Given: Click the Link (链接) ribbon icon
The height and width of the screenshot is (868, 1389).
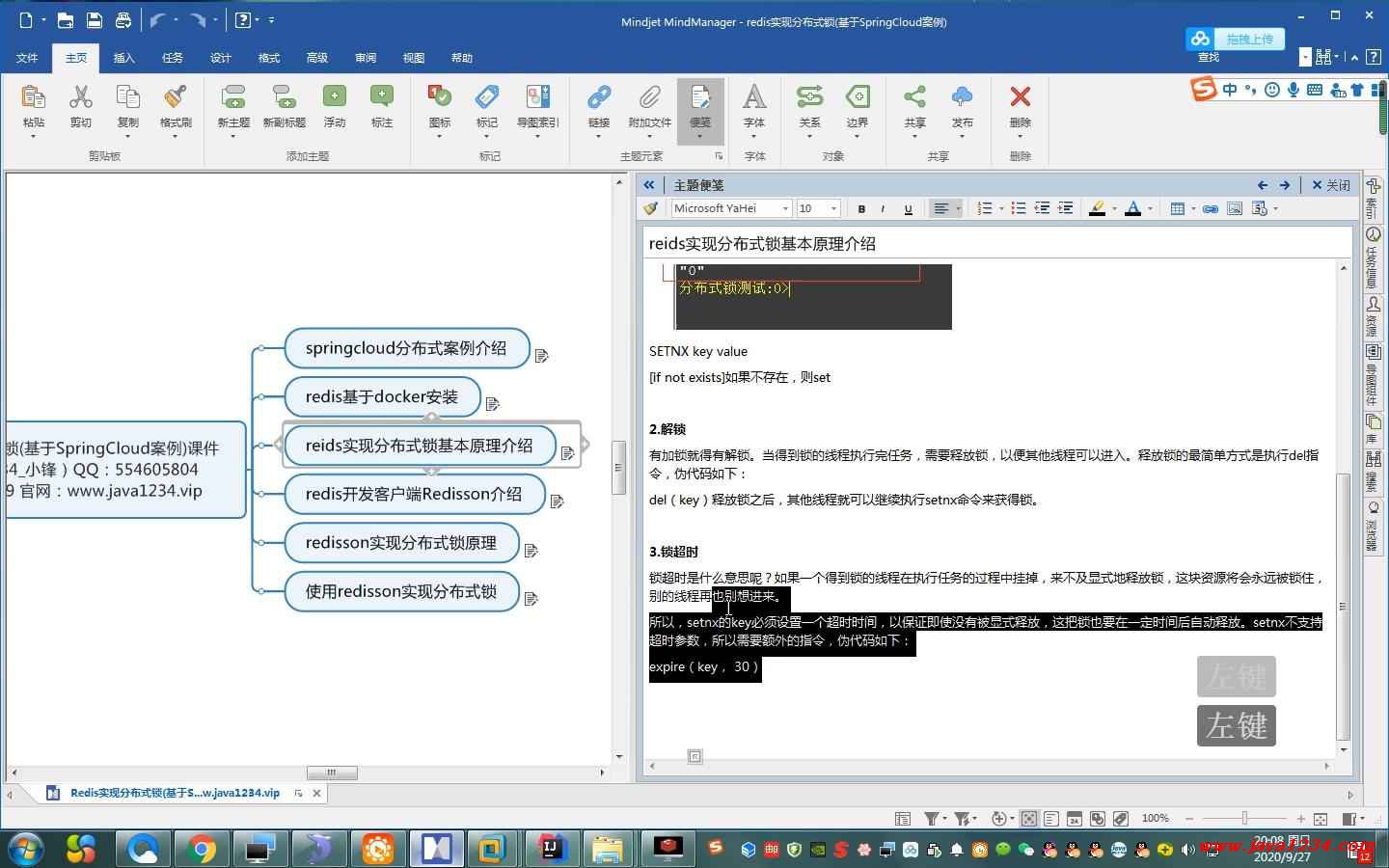Looking at the screenshot, I should 599,97.
